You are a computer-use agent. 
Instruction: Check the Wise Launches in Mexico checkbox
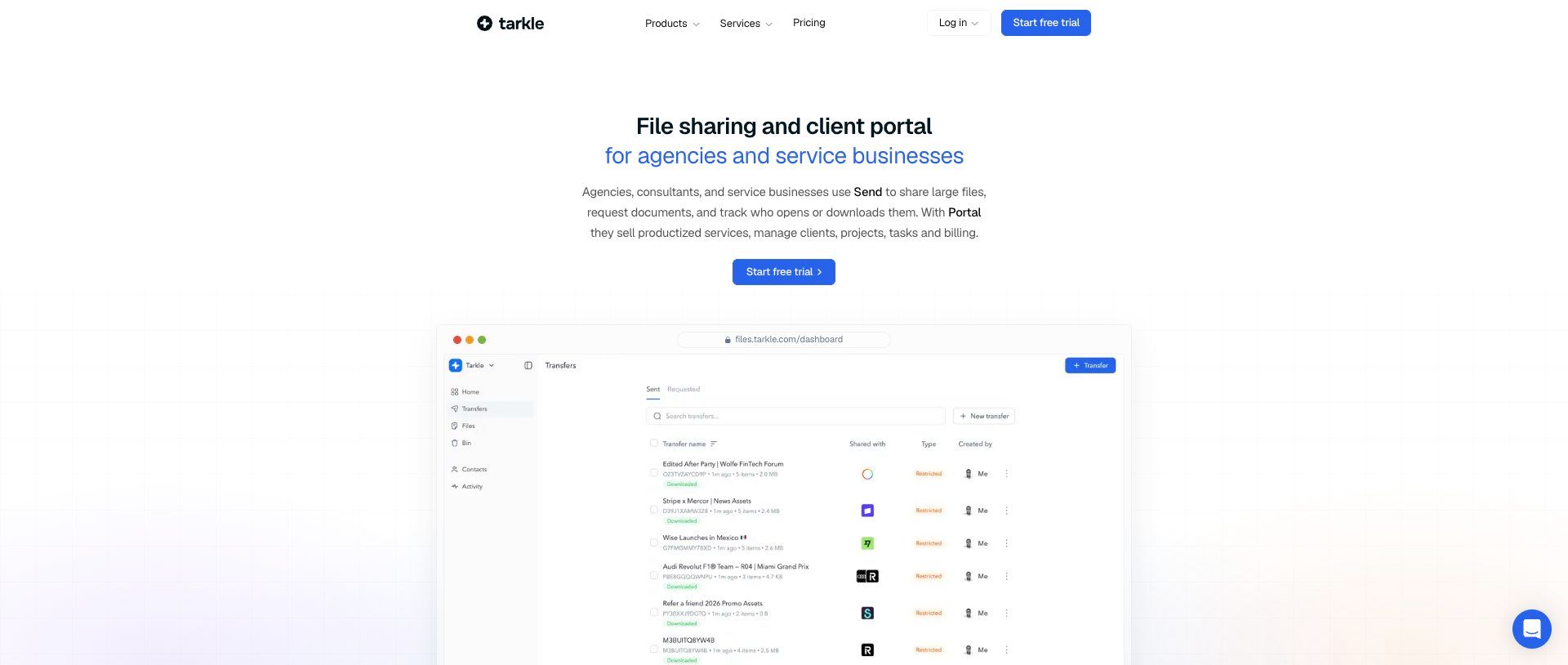[x=653, y=542]
